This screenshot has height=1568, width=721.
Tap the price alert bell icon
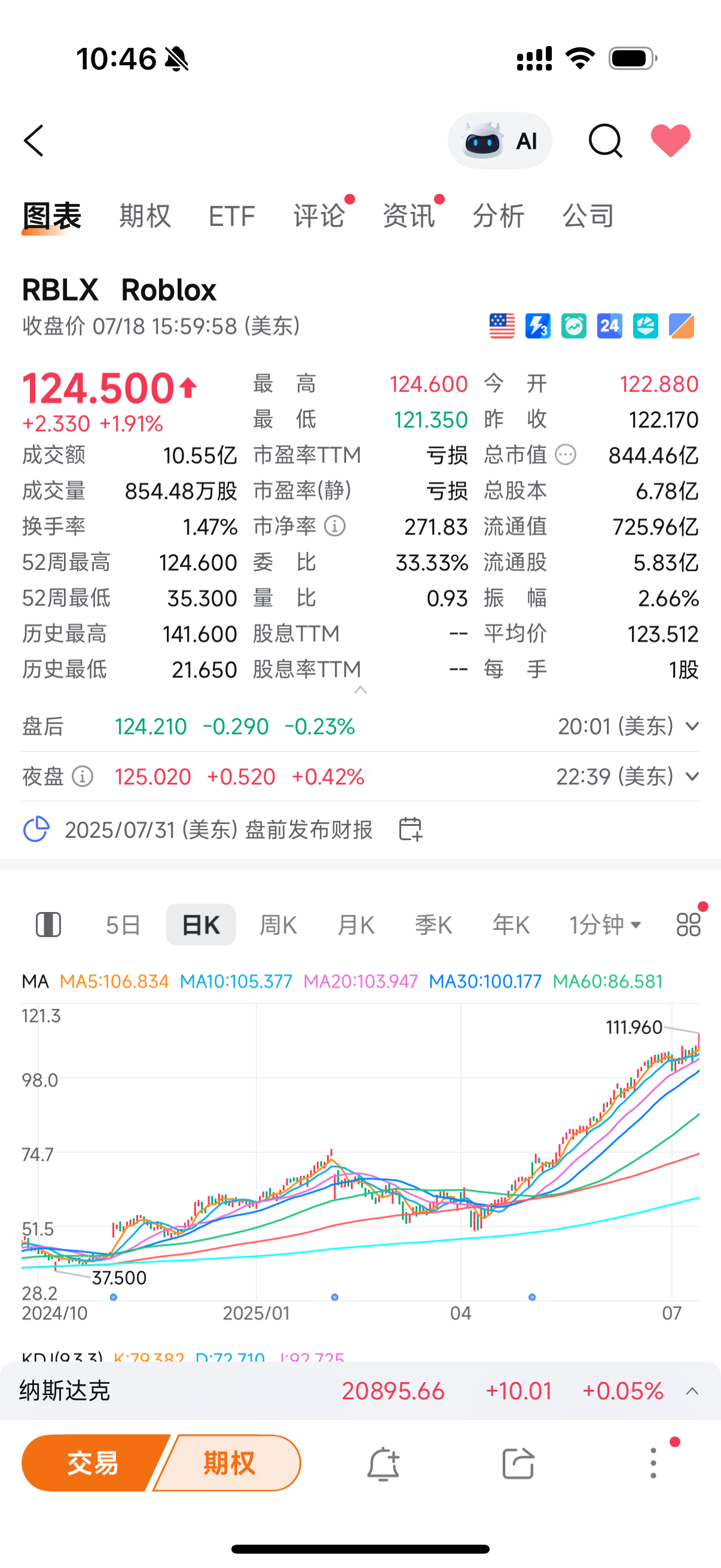point(383,1463)
